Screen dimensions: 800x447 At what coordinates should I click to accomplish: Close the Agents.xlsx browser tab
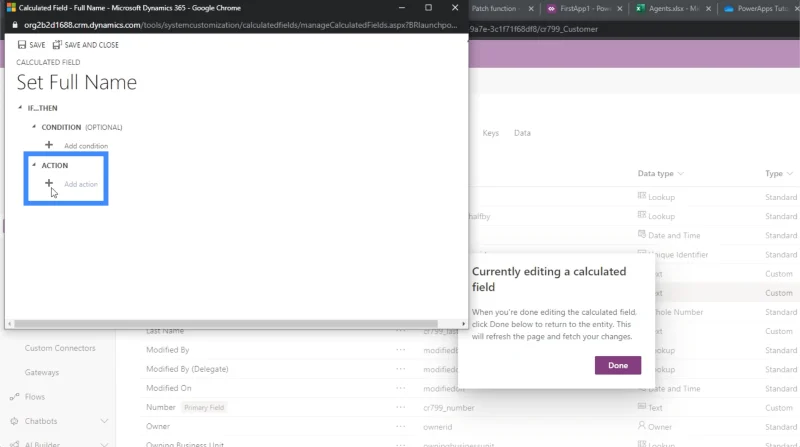pos(708,9)
